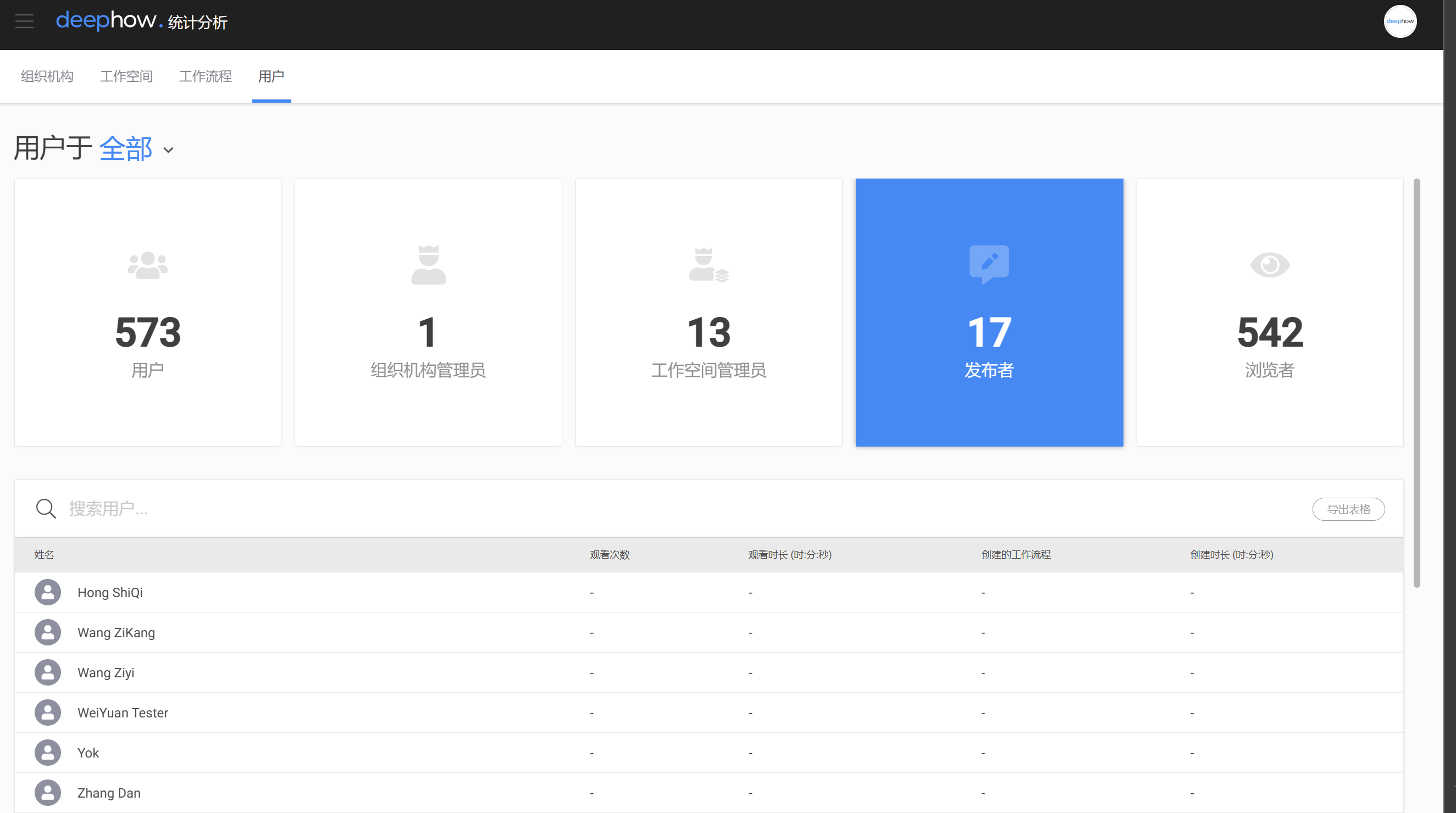Click Zhang Dan's avatar icon
1456x813 pixels.
[47, 793]
